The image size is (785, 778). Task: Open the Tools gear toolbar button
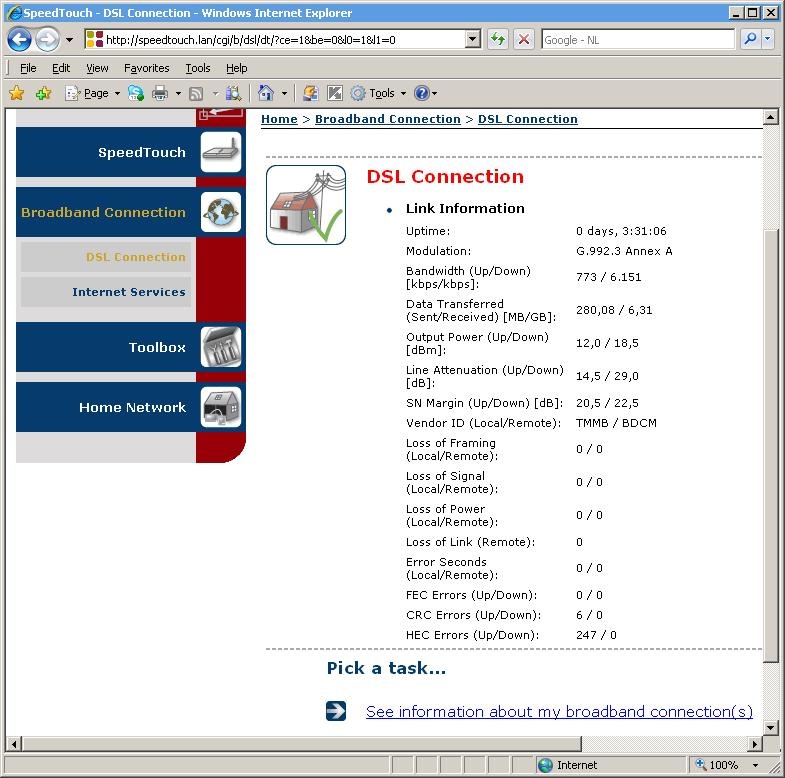click(x=378, y=93)
